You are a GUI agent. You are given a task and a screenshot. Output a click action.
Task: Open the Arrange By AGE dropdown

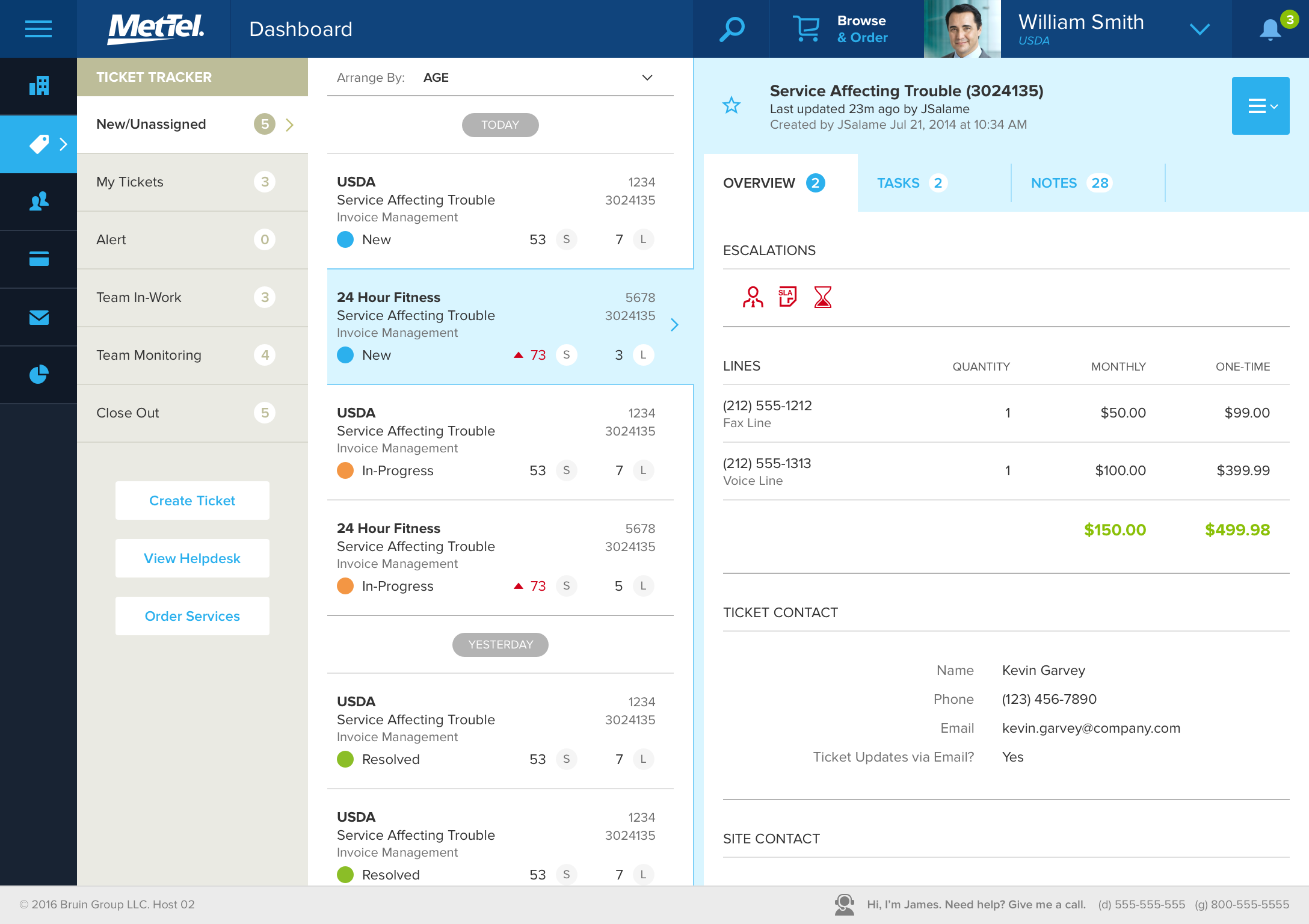click(647, 78)
